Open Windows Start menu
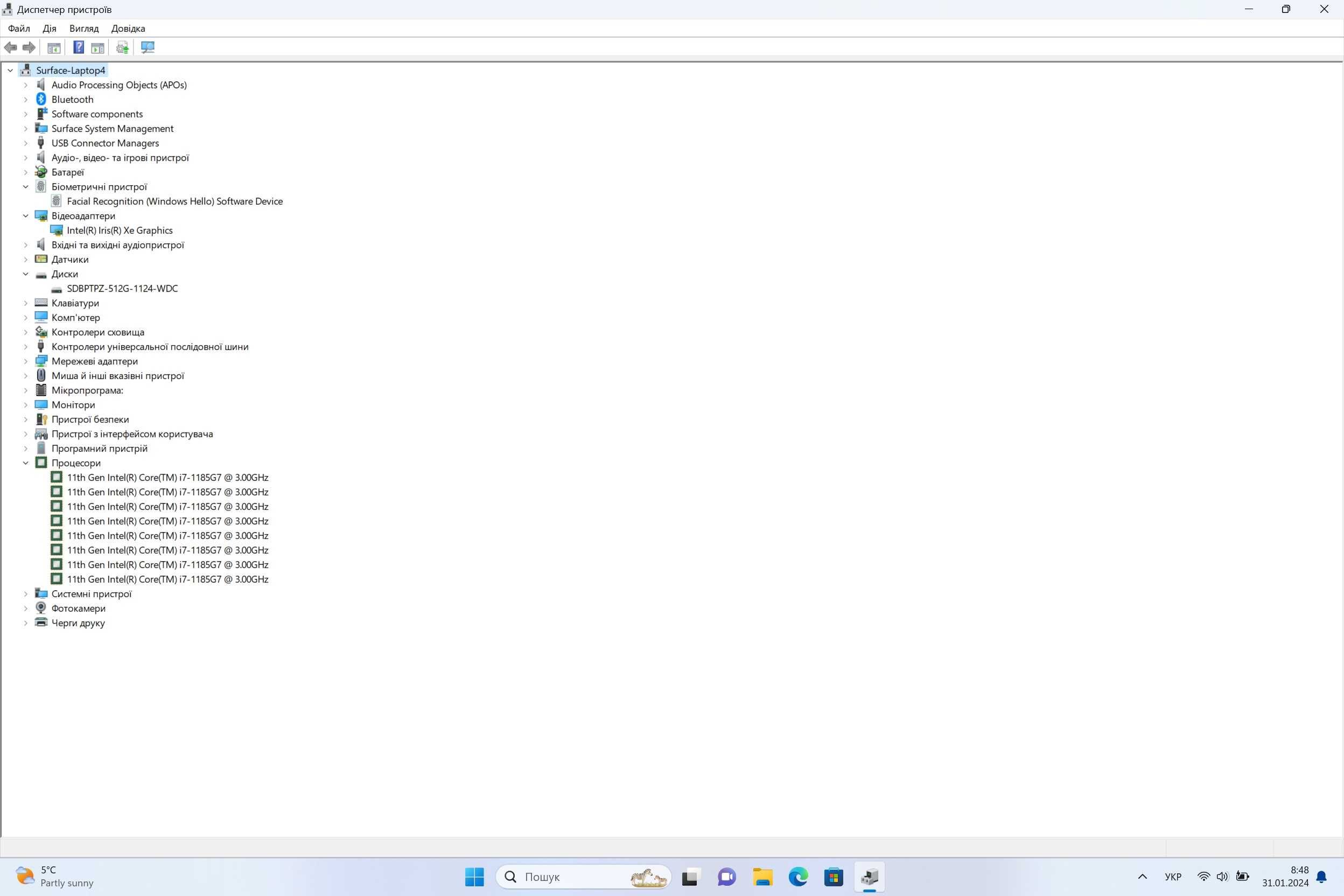Viewport: 1344px width, 896px height. 474,877
